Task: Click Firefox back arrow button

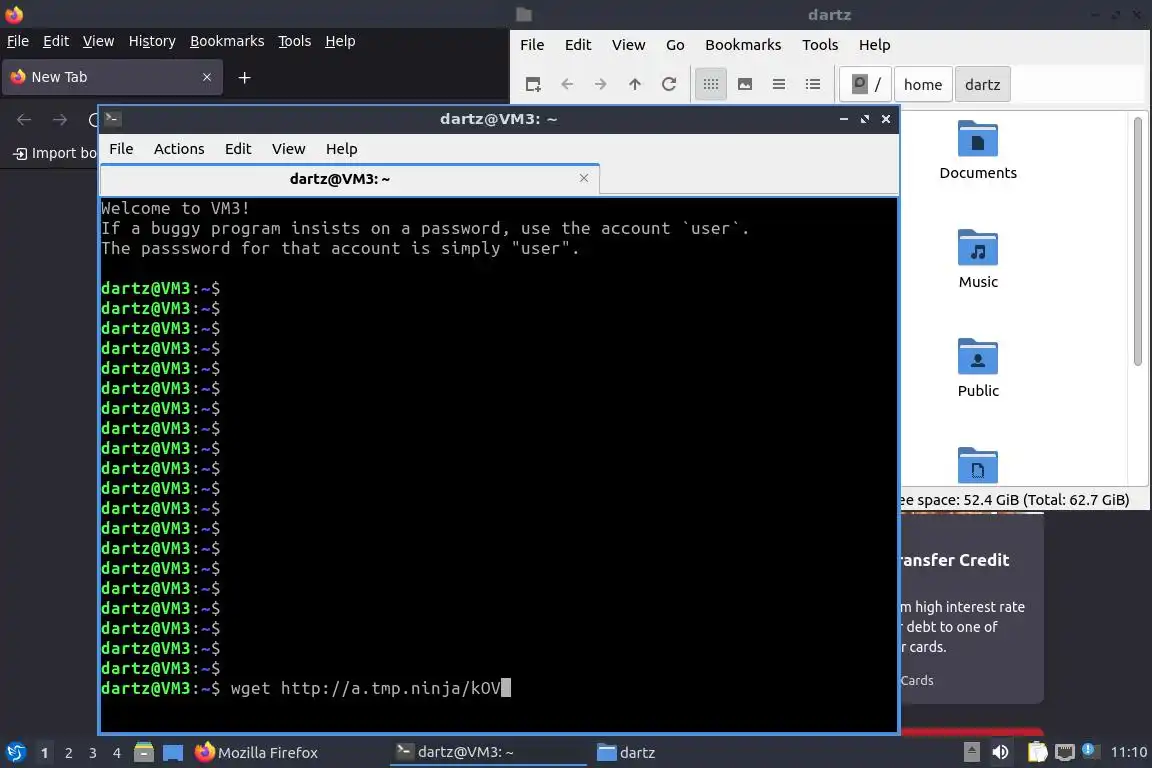Action: pos(24,119)
